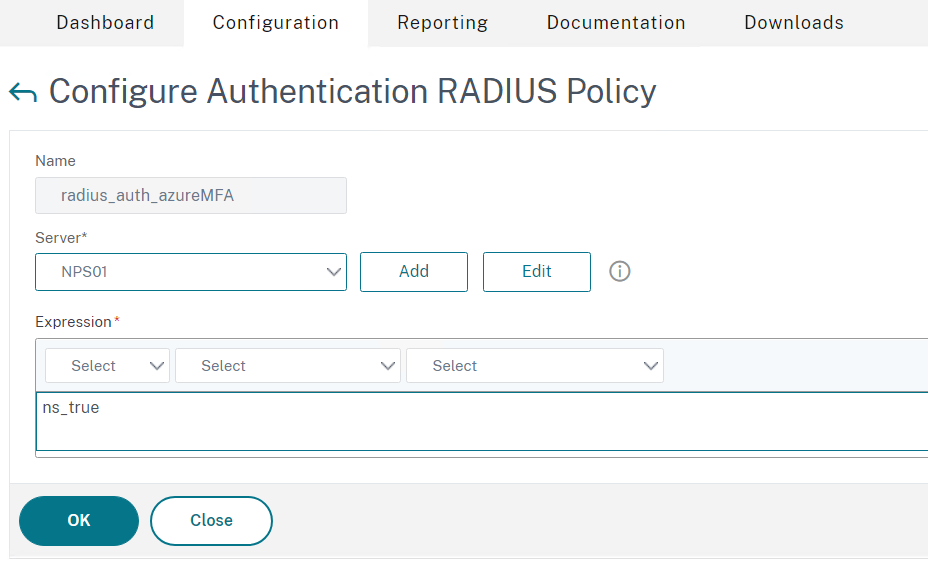Expand the third Select expression dropdown
The image size is (928, 571).
coord(534,366)
